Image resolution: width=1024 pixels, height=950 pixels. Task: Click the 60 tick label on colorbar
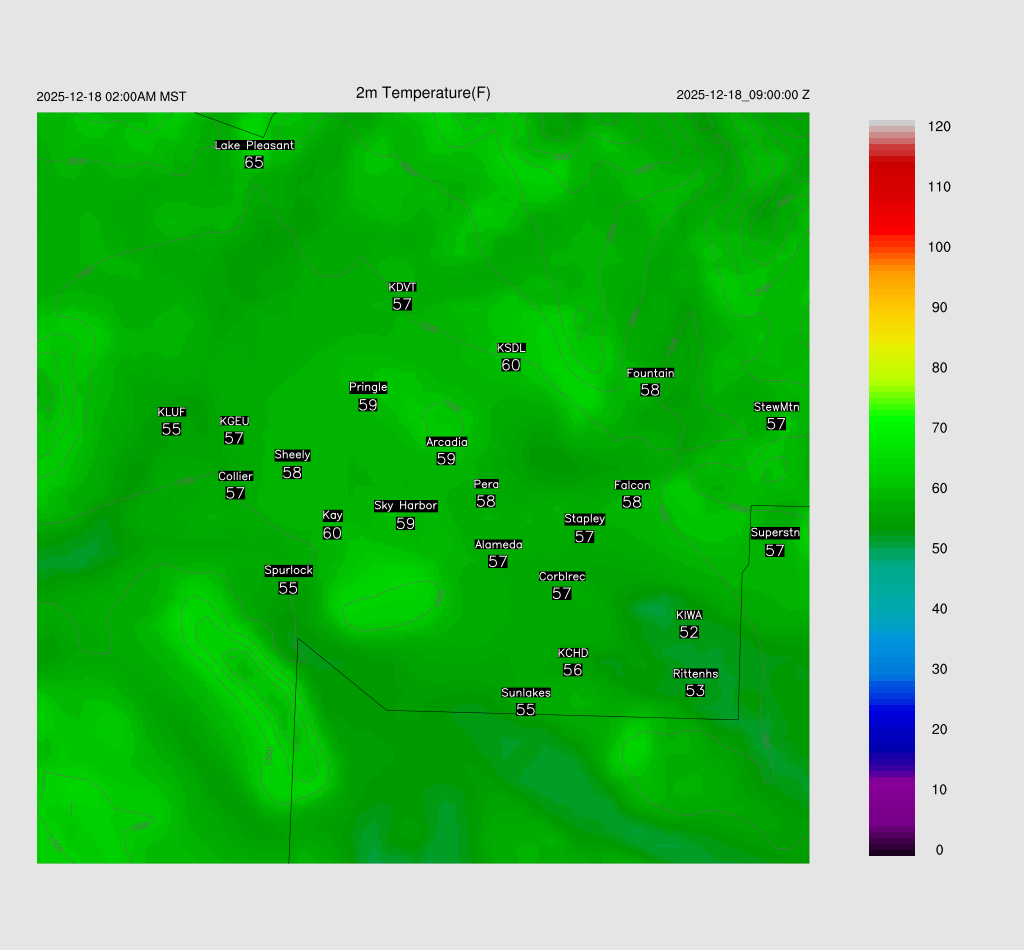[939, 488]
